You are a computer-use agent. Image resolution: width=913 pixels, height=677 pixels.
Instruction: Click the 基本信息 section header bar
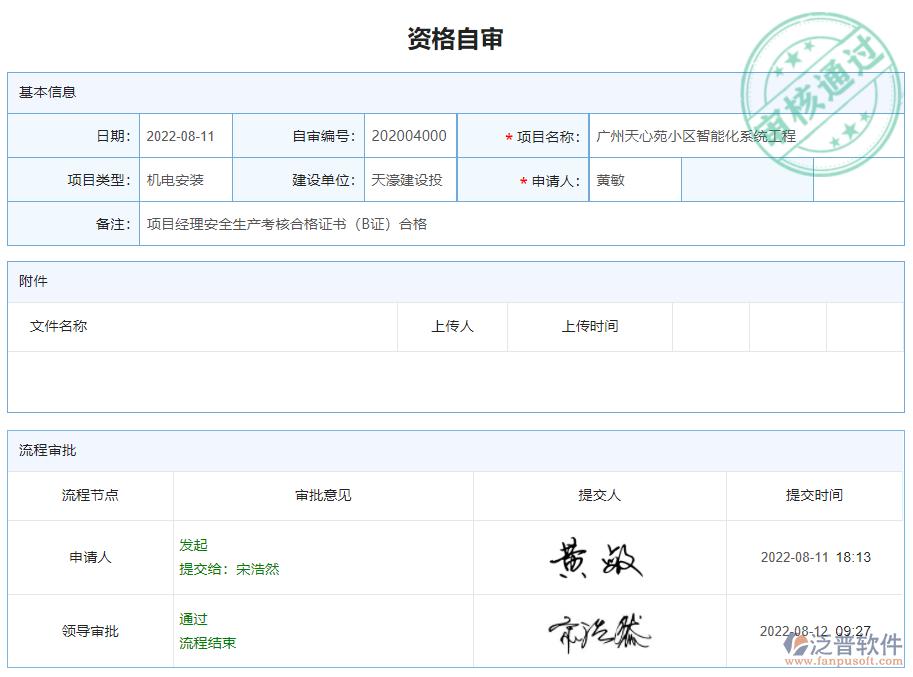(x=45, y=92)
